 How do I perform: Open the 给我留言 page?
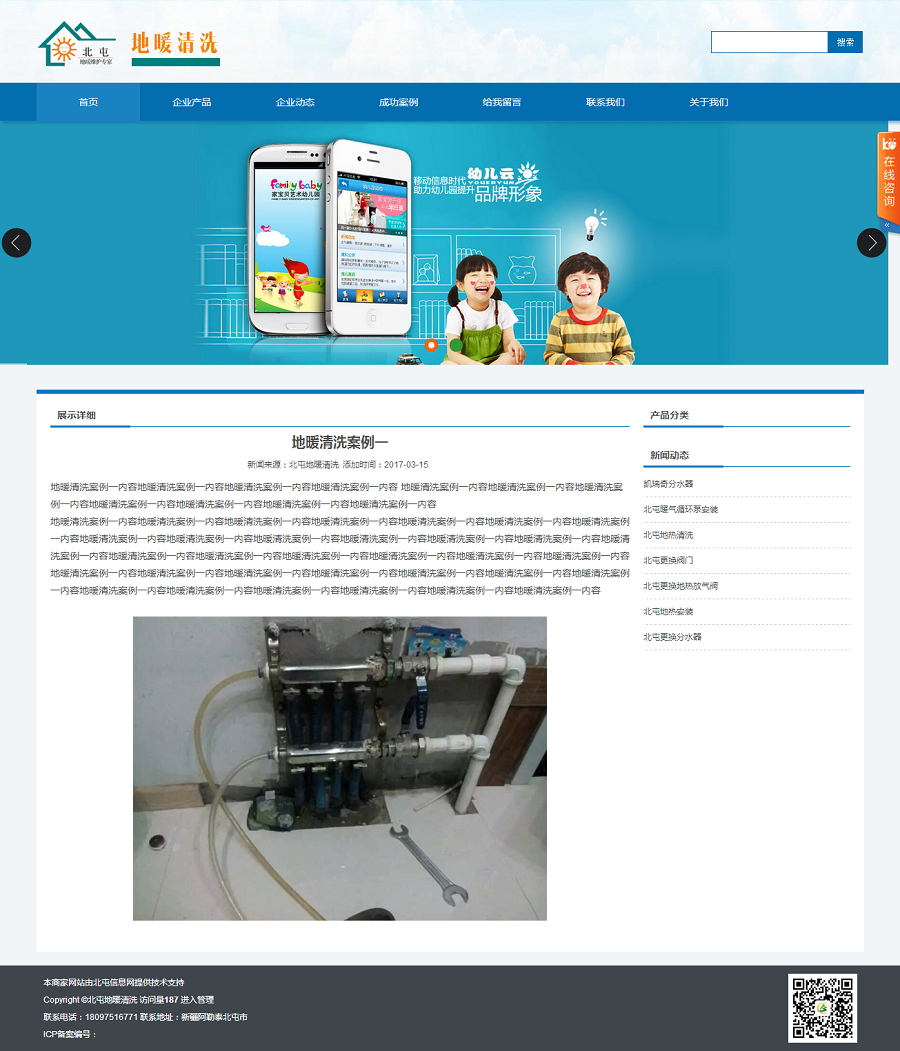[501, 102]
